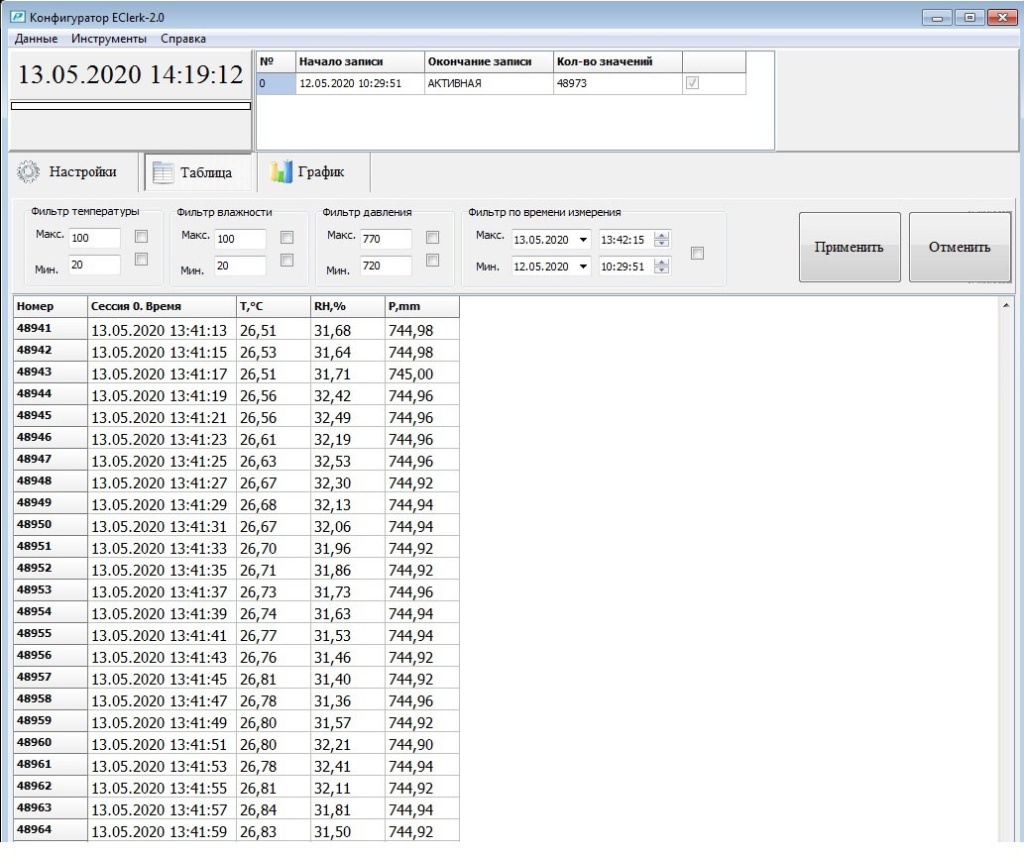
Task: Enable the humidity min filter checkbox
Action: [x=287, y=260]
